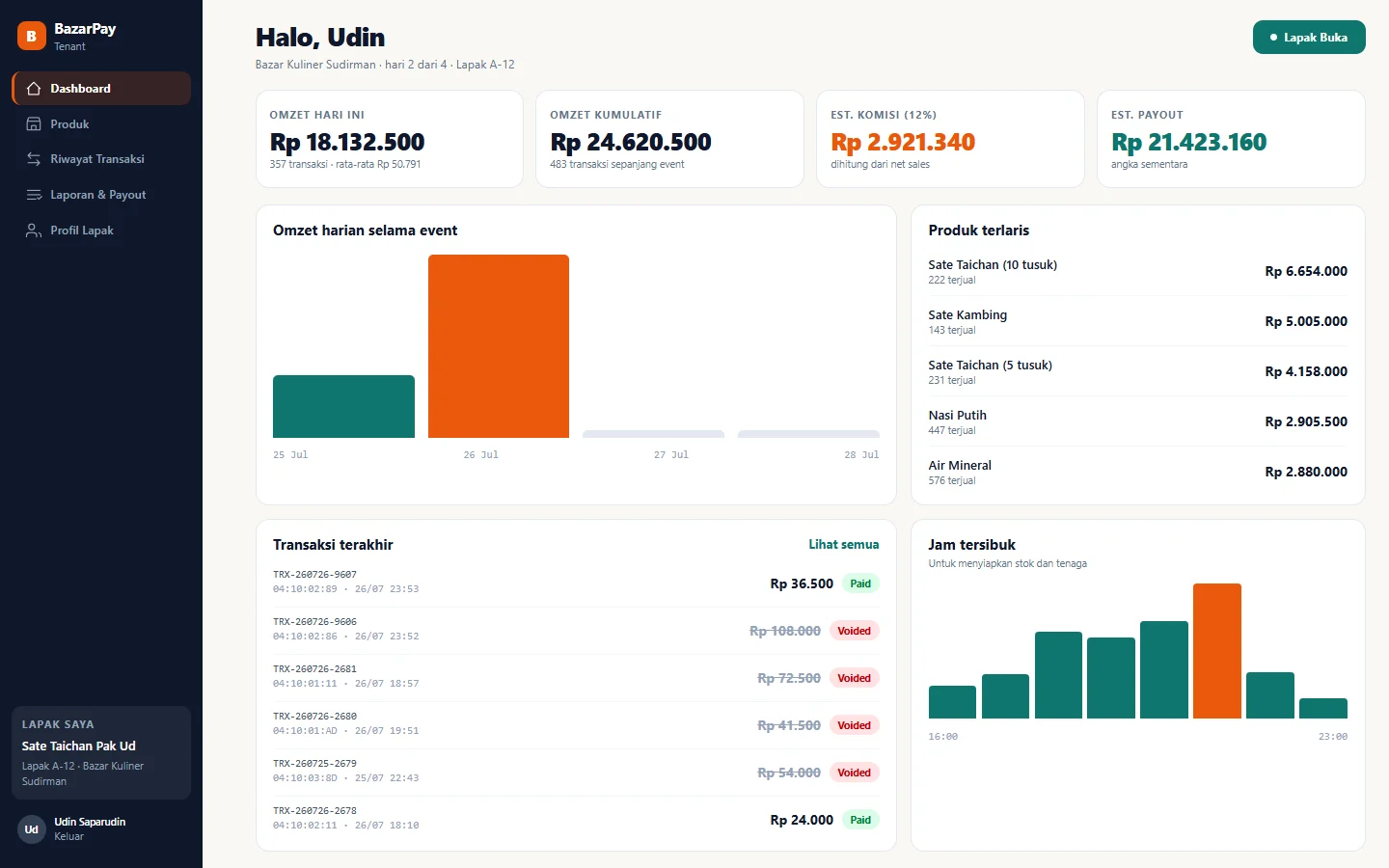This screenshot has height=868, width=1389.
Task: Go to the Produk menu
Action: click(x=101, y=124)
